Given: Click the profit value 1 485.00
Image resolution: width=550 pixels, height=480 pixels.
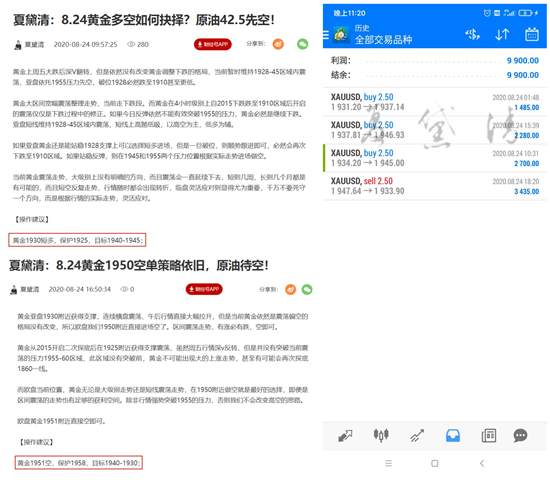Looking at the screenshot, I should 526,107.
